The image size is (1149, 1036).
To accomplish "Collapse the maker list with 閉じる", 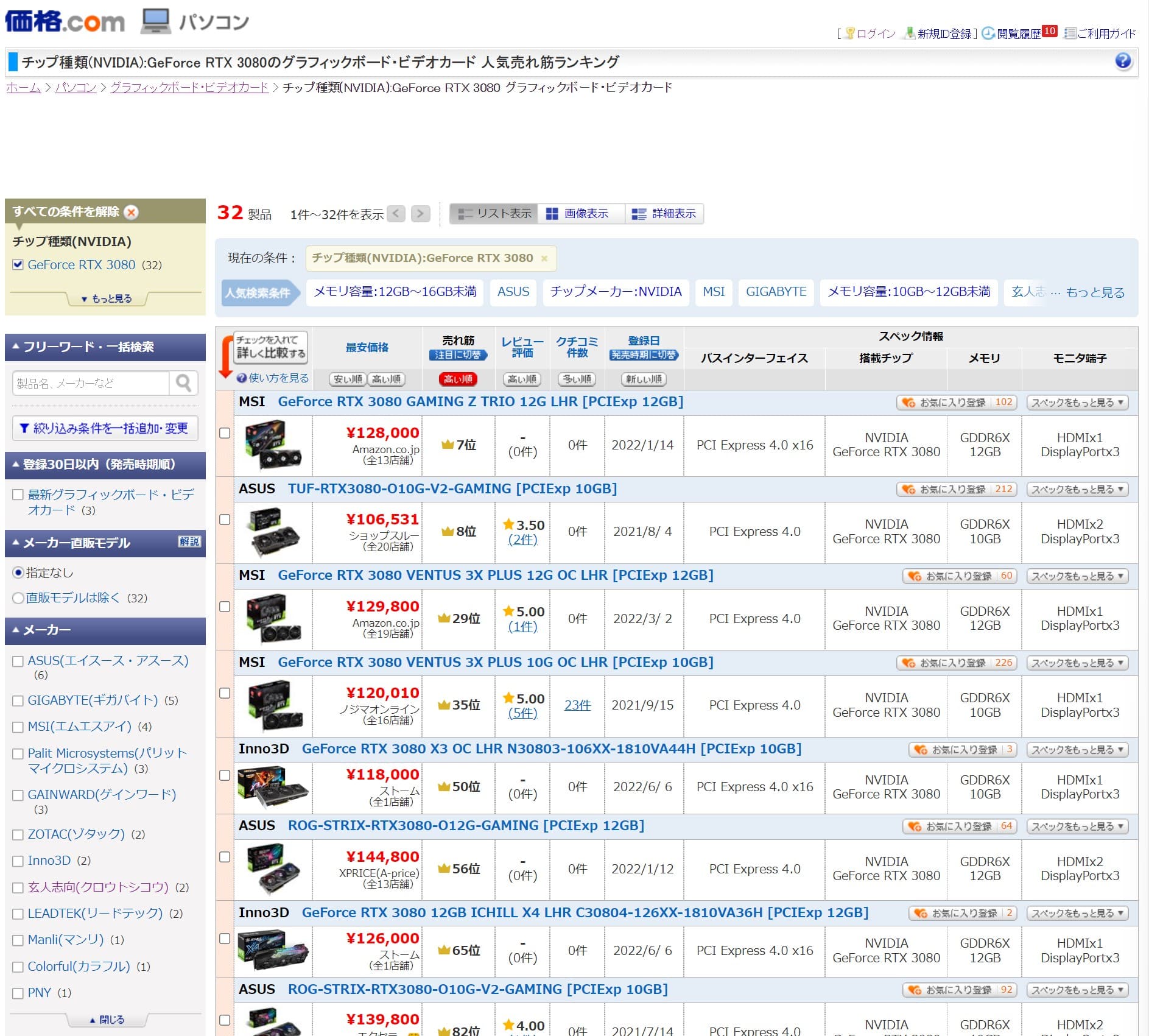I will [x=107, y=1020].
